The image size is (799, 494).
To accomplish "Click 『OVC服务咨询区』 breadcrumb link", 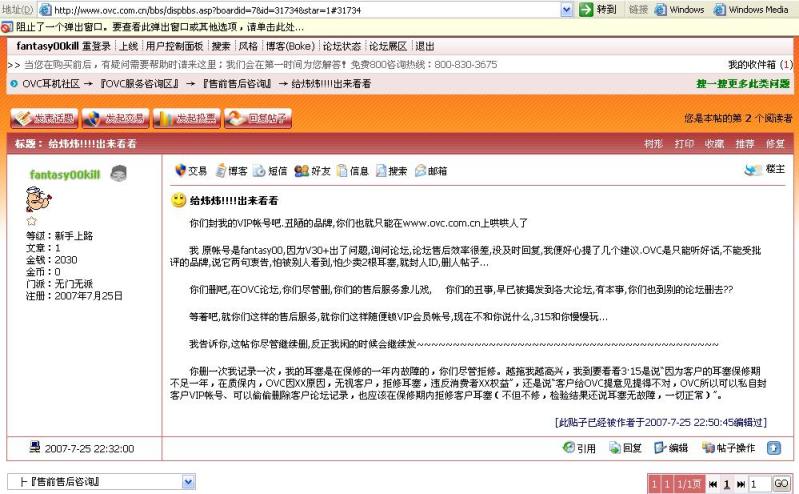I will click(139, 84).
